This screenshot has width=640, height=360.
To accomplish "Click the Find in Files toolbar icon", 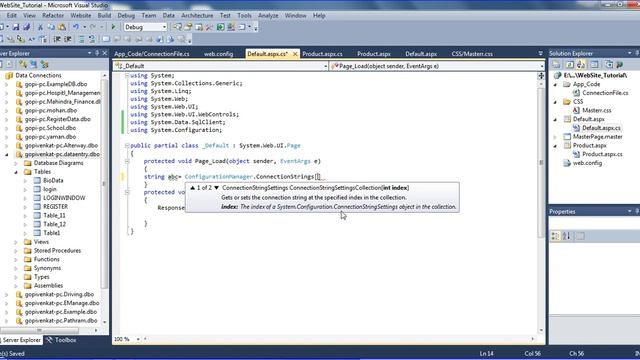I will (x=178, y=27).
